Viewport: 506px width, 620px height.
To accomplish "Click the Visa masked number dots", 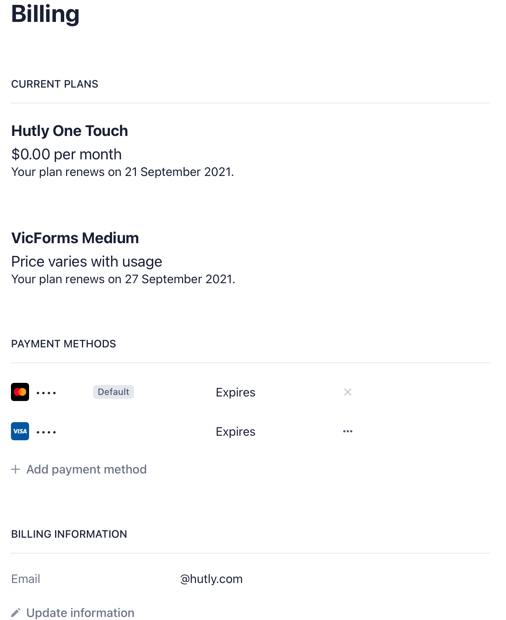I will pos(46,432).
